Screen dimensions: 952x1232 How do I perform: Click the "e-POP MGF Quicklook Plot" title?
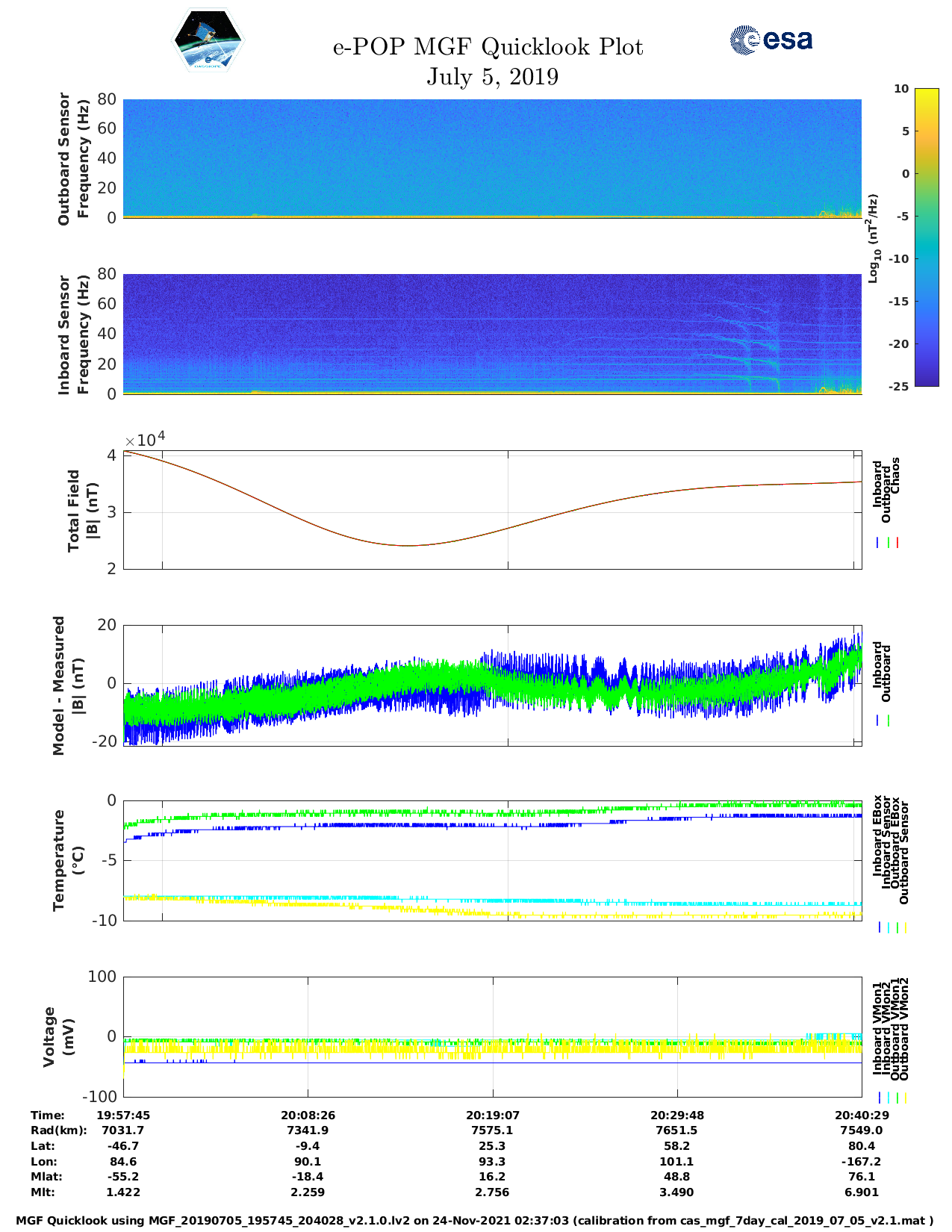[488, 47]
